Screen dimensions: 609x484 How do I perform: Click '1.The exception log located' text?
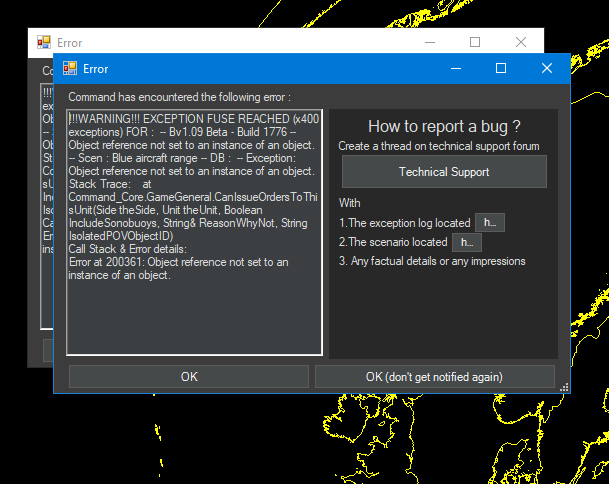pyautogui.click(x=404, y=223)
